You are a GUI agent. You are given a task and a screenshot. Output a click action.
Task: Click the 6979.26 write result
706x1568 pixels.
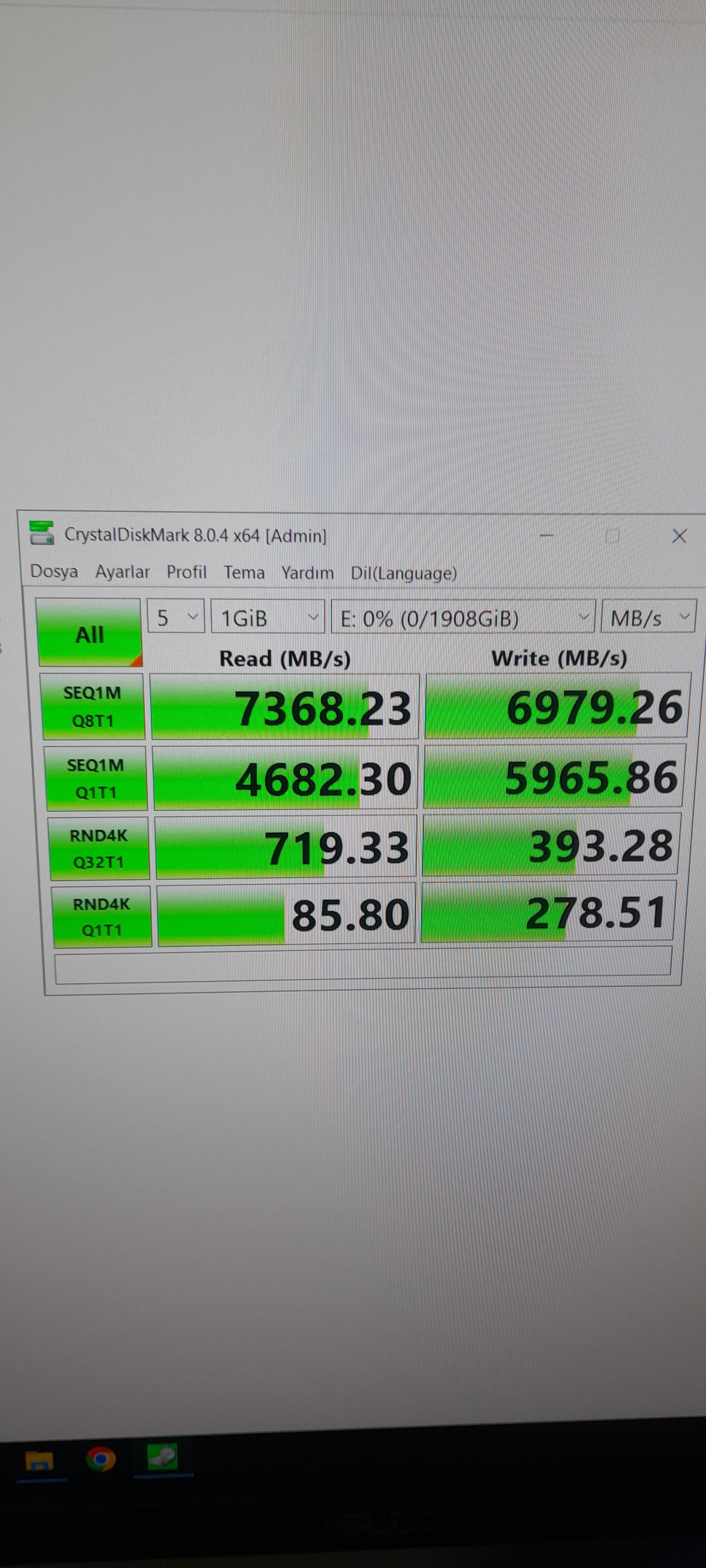557,706
